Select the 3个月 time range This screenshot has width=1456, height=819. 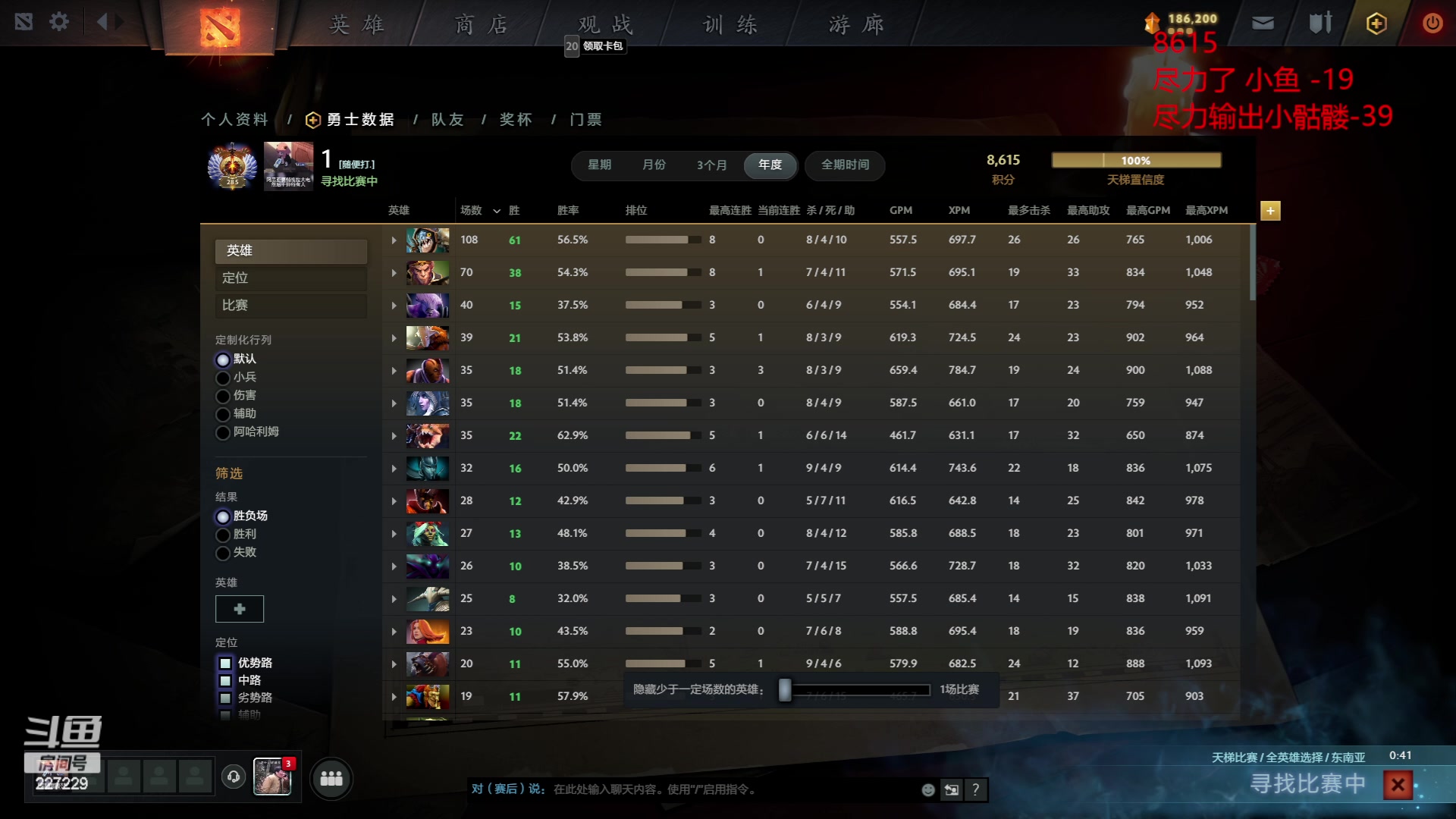712,165
